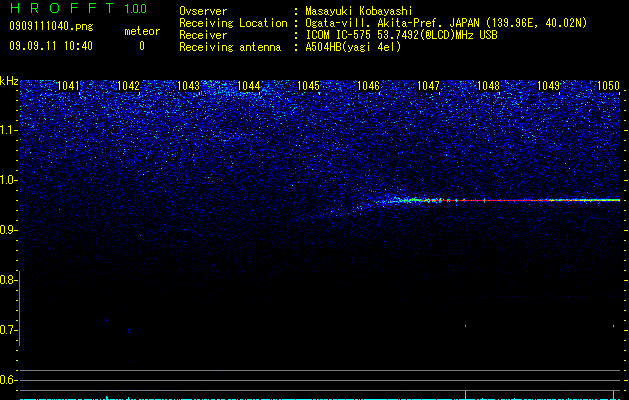Click the 1045 time marker
The image size is (629, 400).
click(x=308, y=86)
